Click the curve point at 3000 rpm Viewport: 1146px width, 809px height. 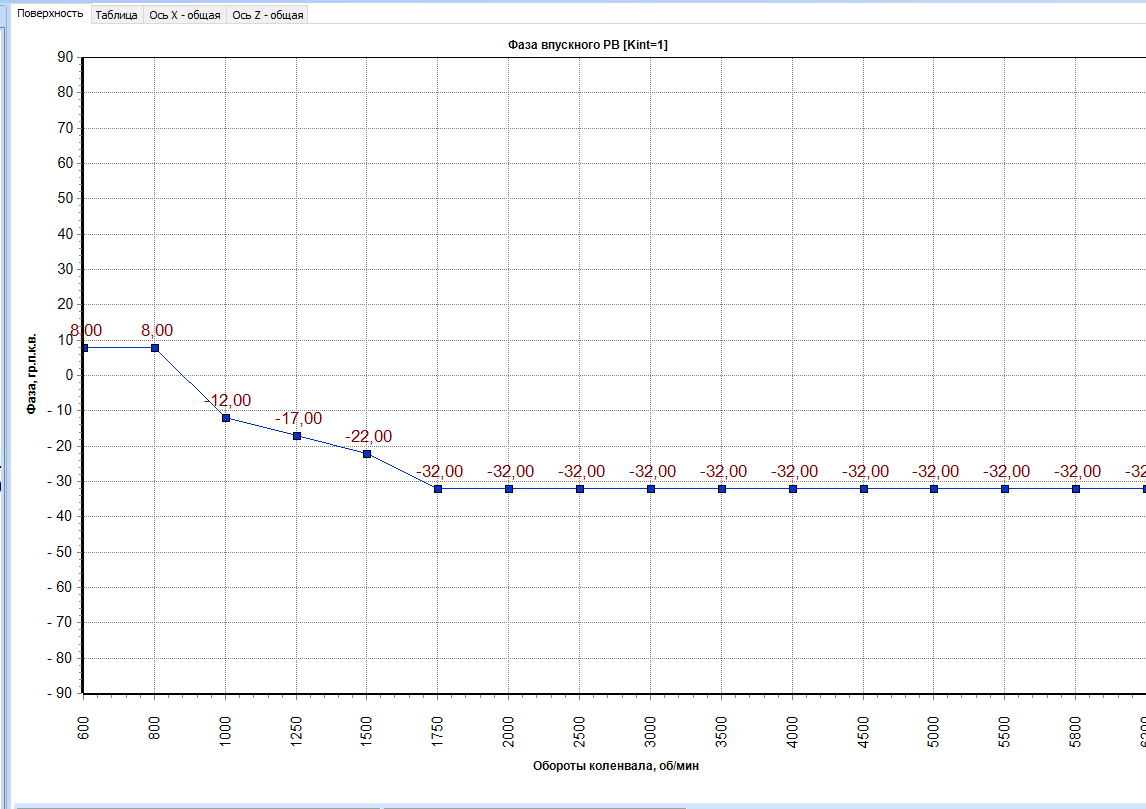tap(651, 489)
